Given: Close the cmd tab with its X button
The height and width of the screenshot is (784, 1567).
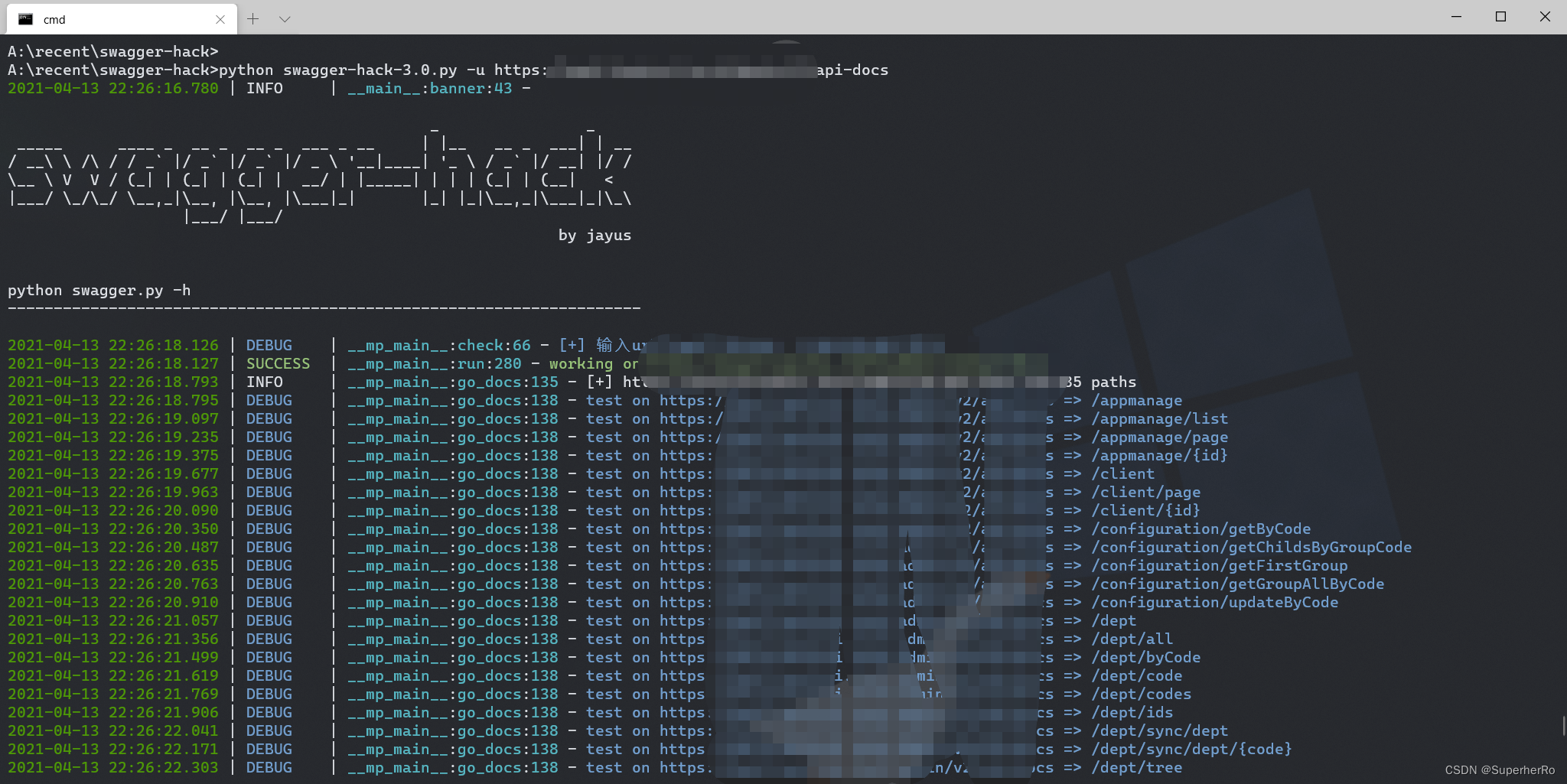Looking at the screenshot, I should 221,18.
